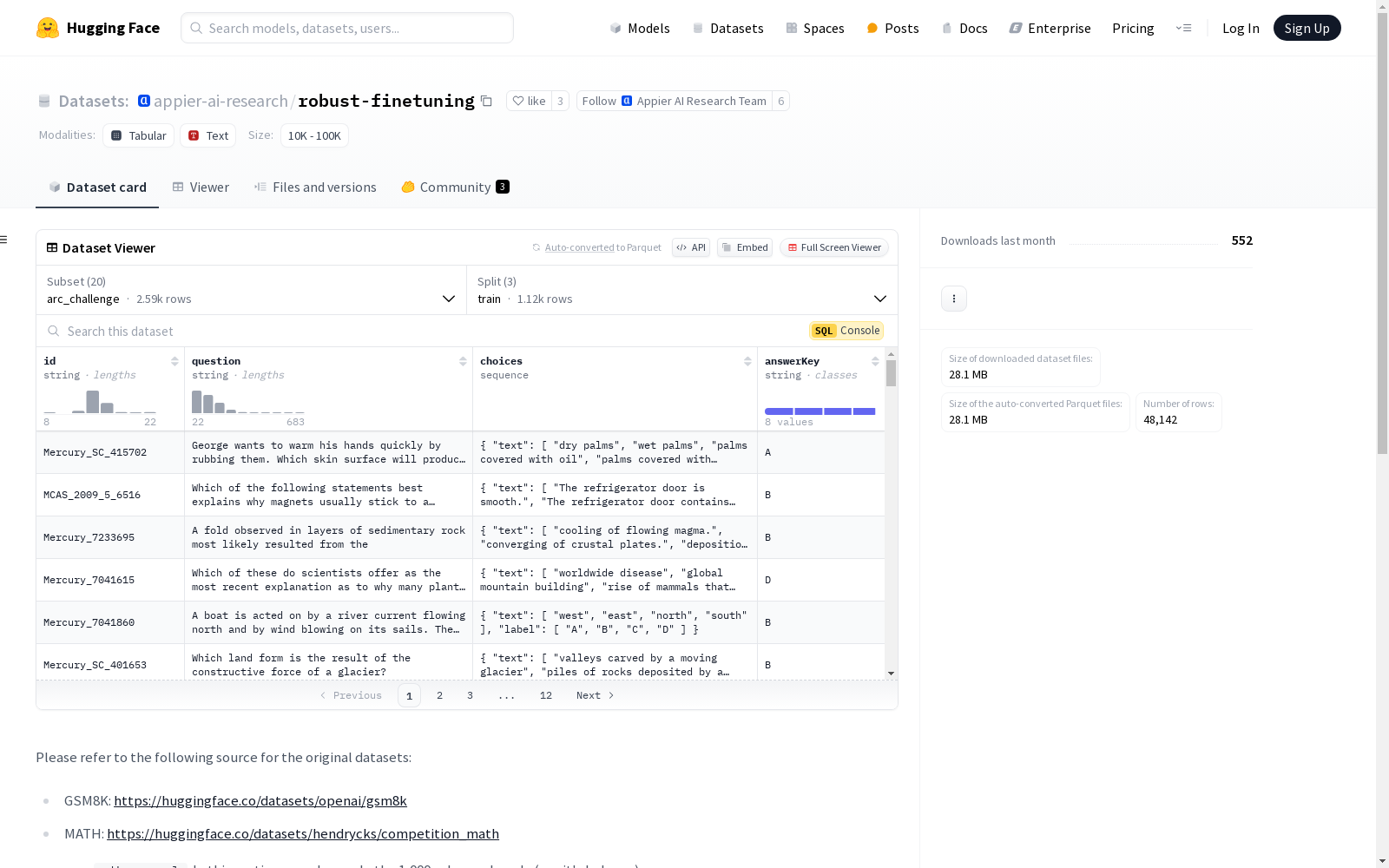
Task: Switch to the Dataset card tab
Action: pyautogui.click(x=97, y=187)
